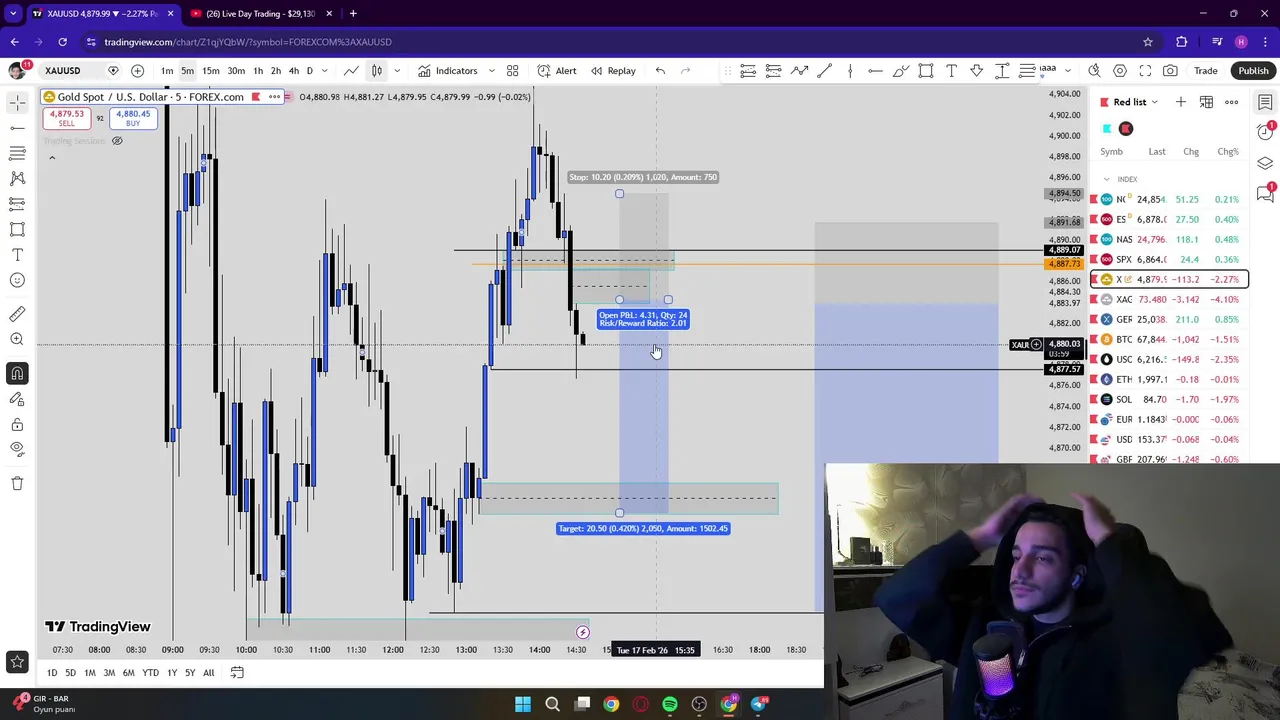Select the vertical line tool in favorites bar

point(850,71)
